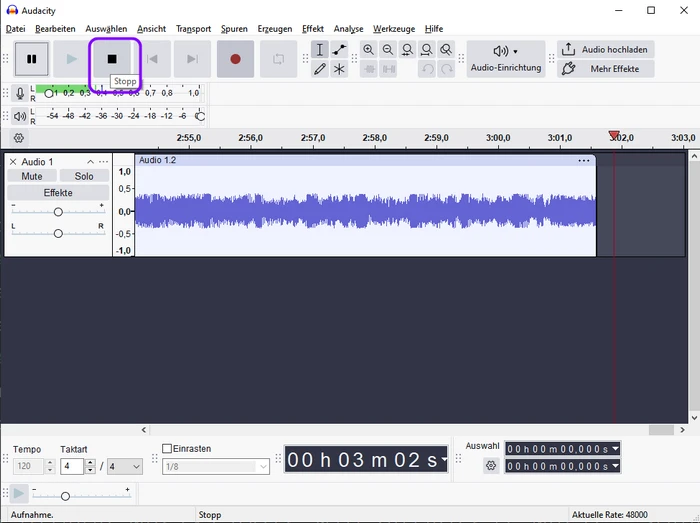Select the Selection (I-beam) tool
The height and width of the screenshot is (523, 700).
click(x=320, y=50)
